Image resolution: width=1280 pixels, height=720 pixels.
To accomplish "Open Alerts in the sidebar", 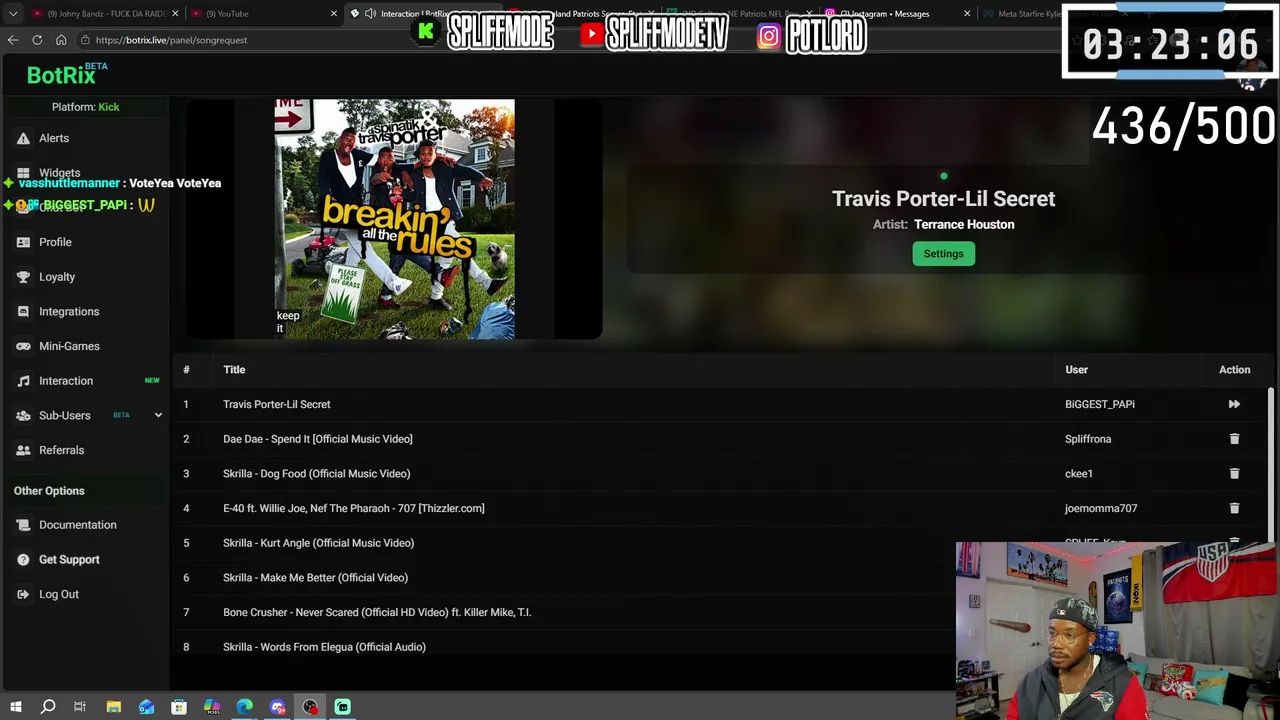I will tap(54, 138).
